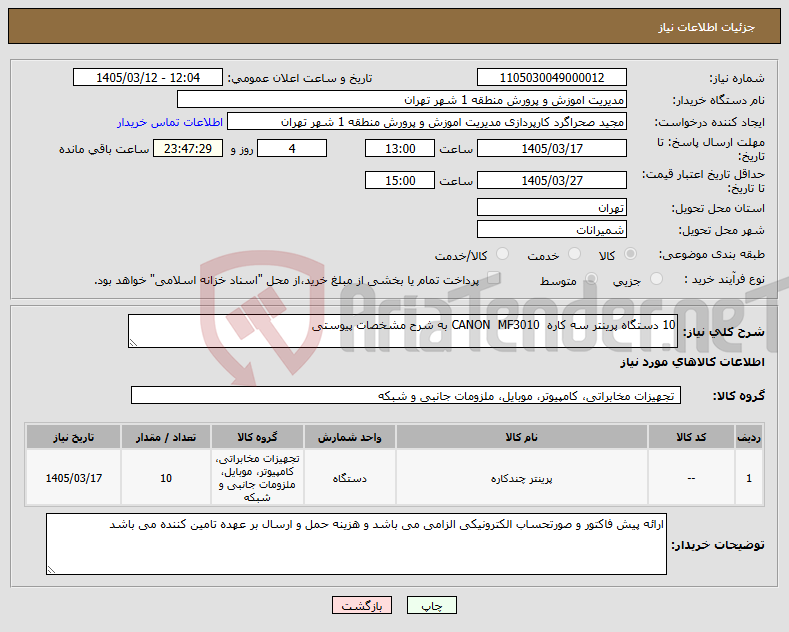The height and width of the screenshot is (632, 789).
Task: Toggle the اسناد خزانه اسلامی payment checkbox
Action: [x=494, y=278]
